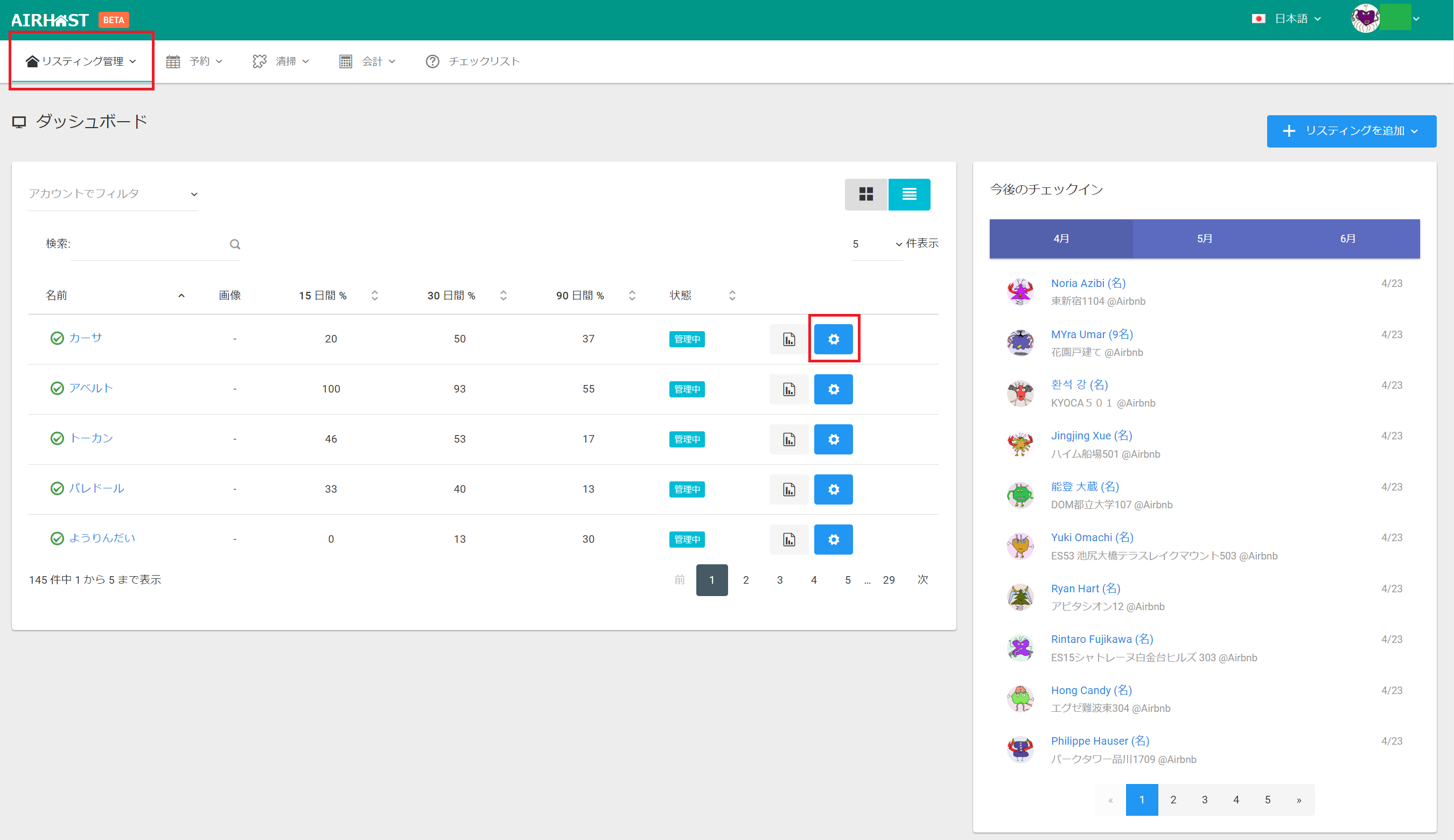Open rows-per-page 件表示 dropdown

[877, 244]
